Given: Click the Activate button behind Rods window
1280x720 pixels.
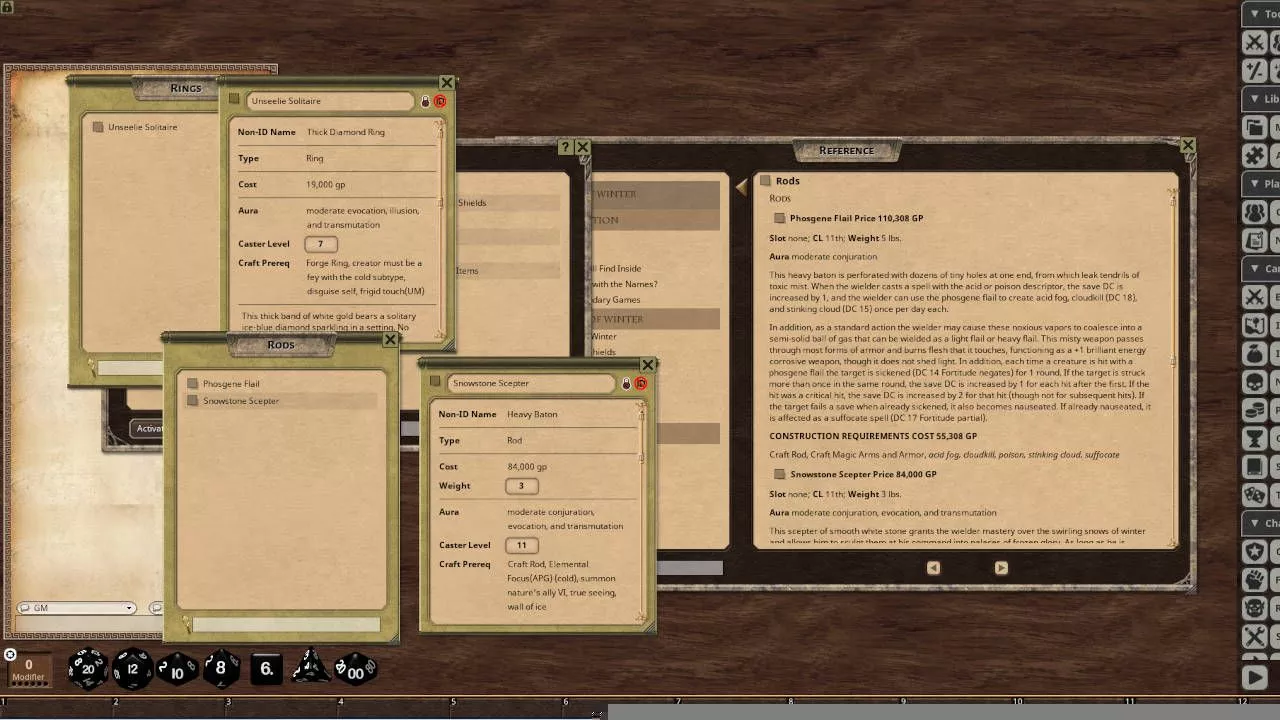Looking at the screenshot, I should coord(147,428).
